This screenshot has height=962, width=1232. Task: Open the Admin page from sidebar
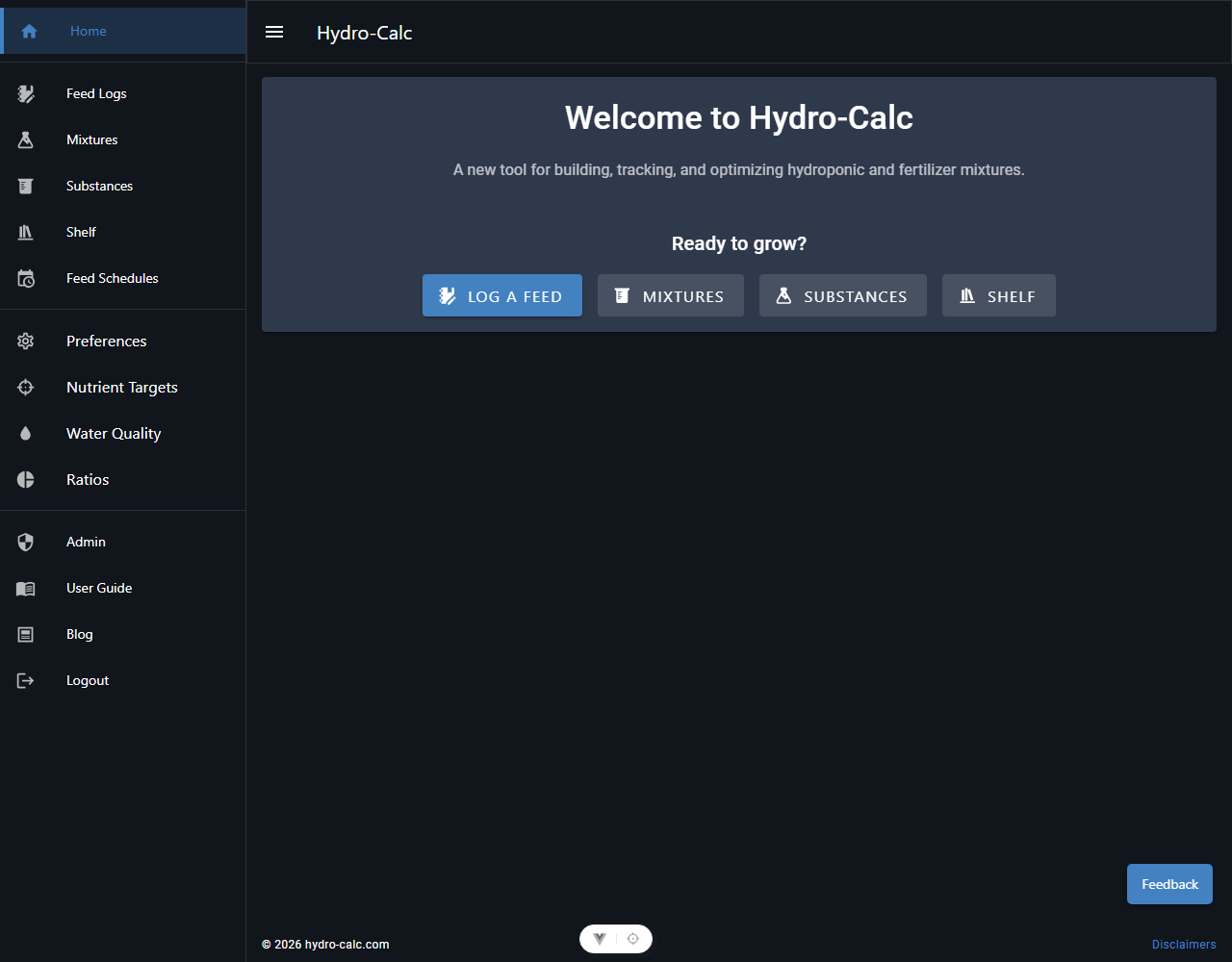point(123,542)
